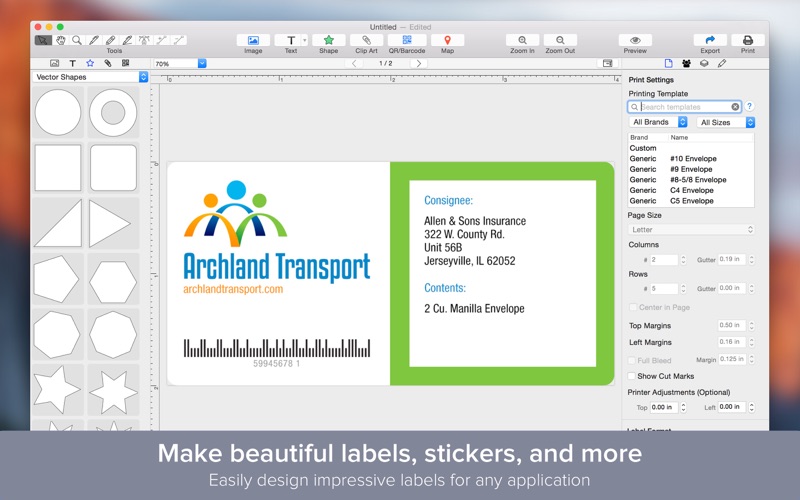This screenshot has width=800, height=500.
Task: Go to the next page arrow
Action: click(419, 63)
